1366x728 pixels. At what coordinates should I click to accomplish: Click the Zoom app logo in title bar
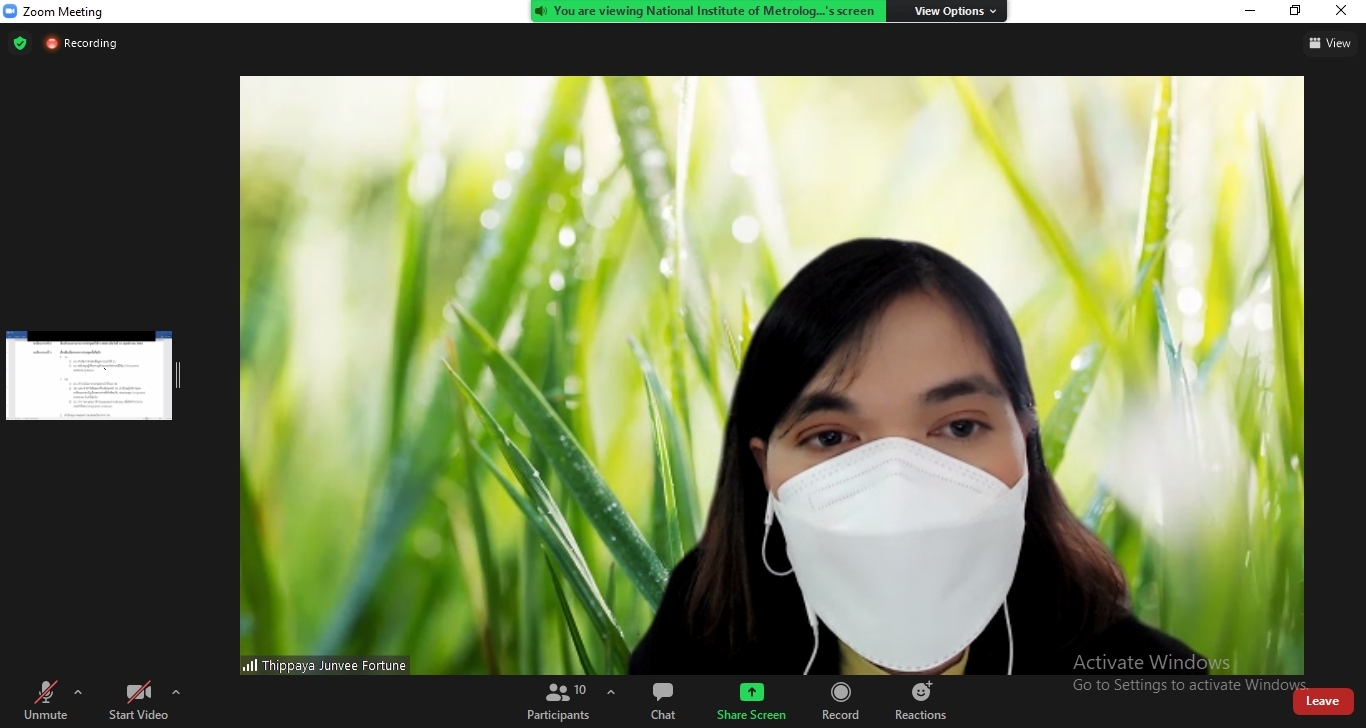(x=10, y=11)
